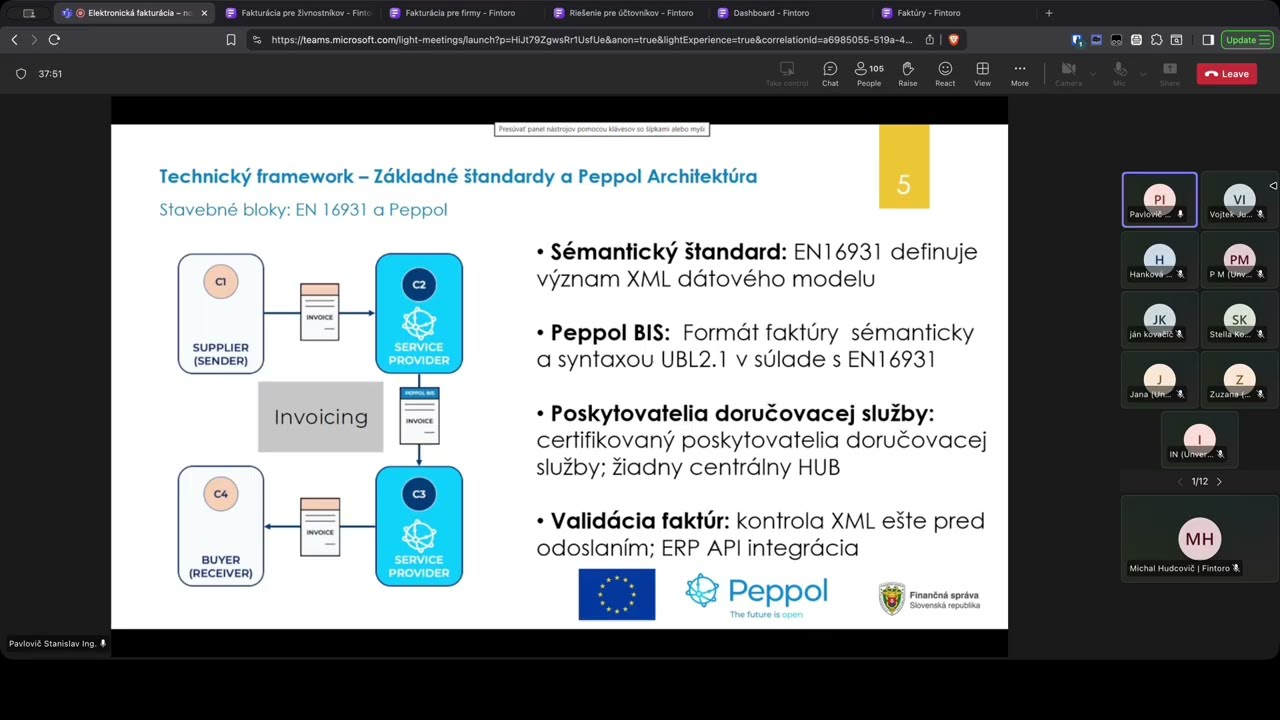Open the site settings icon in address bar
Viewport: 1280px width, 720px height.
tap(257, 40)
